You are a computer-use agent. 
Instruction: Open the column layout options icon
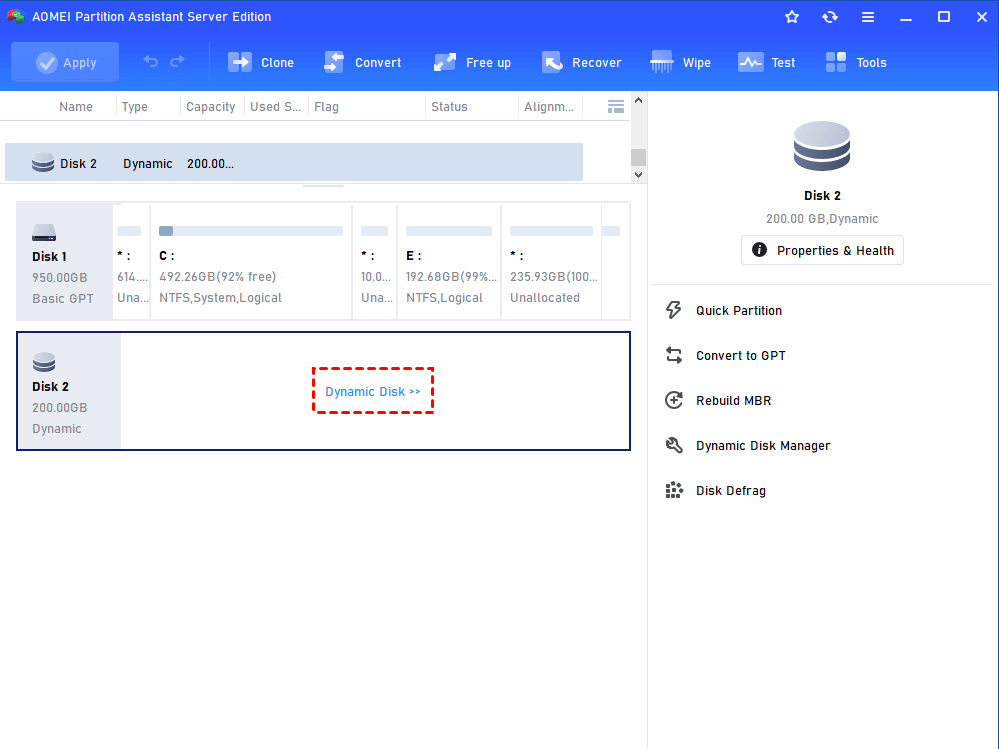[x=615, y=107]
